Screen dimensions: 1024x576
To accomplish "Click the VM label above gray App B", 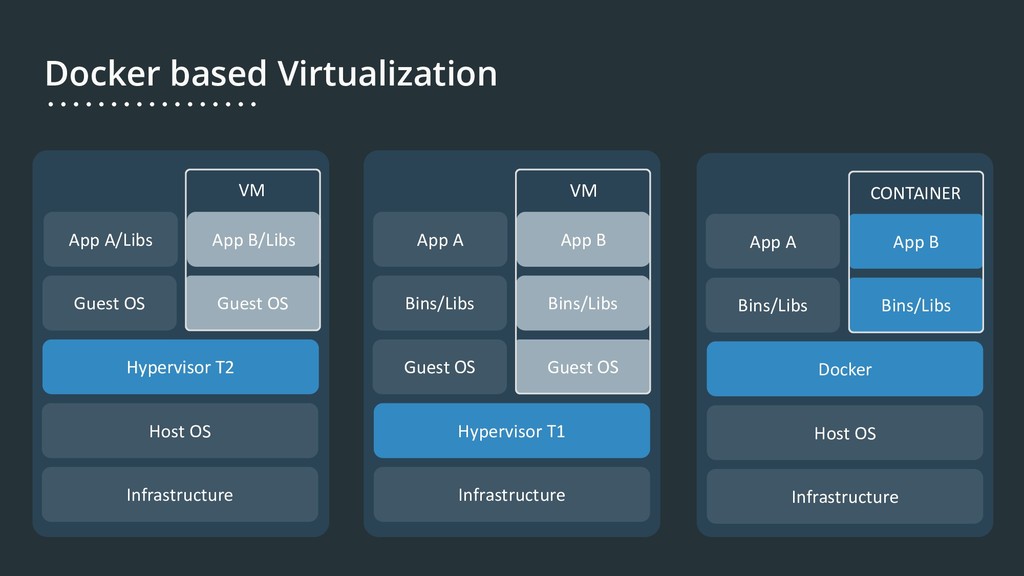I will pos(583,191).
